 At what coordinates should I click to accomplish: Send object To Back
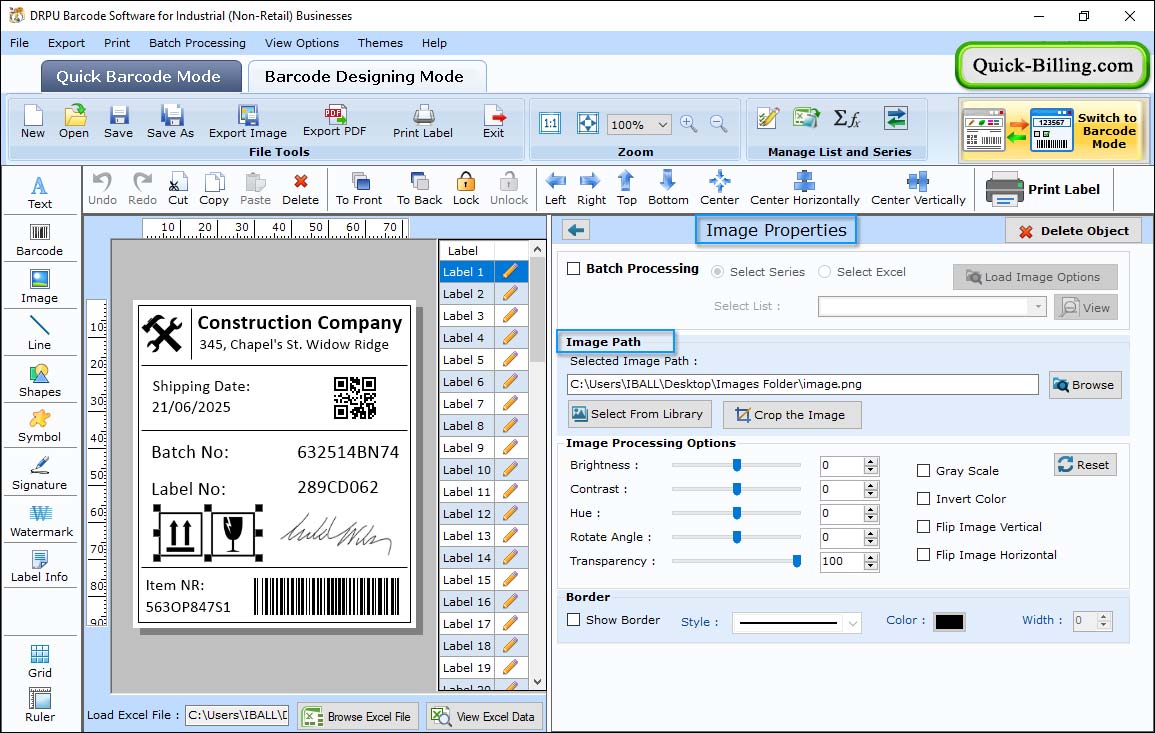point(419,189)
